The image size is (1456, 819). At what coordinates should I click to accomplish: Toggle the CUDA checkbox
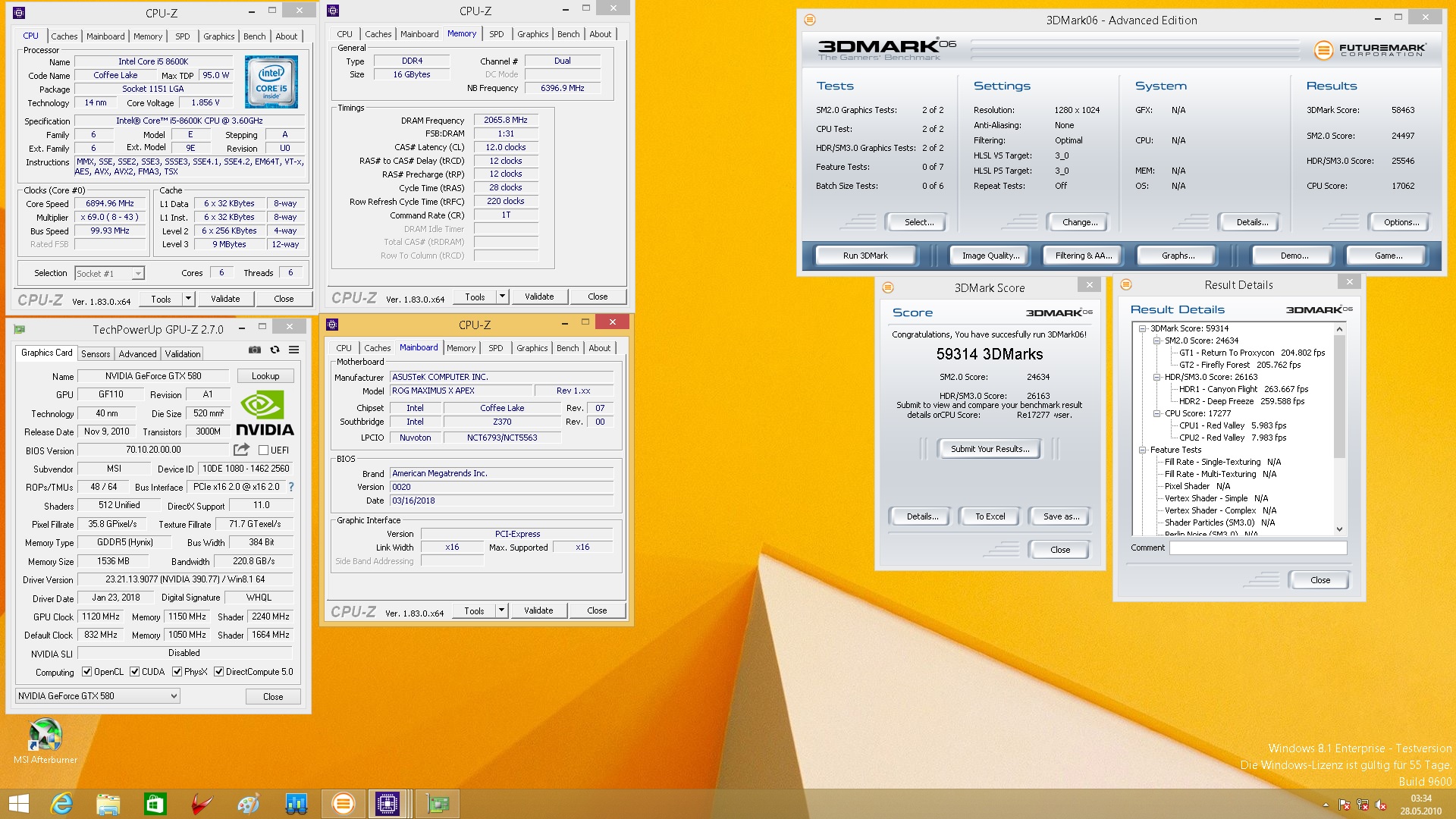click(x=134, y=672)
